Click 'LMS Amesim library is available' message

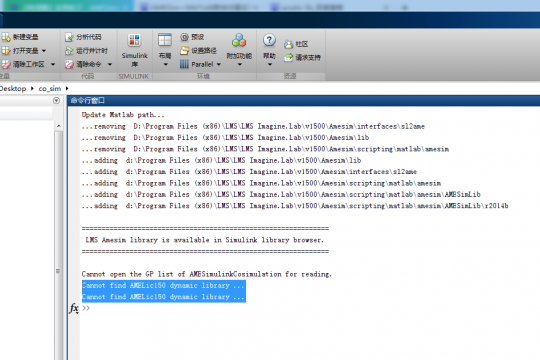coord(205,240)
